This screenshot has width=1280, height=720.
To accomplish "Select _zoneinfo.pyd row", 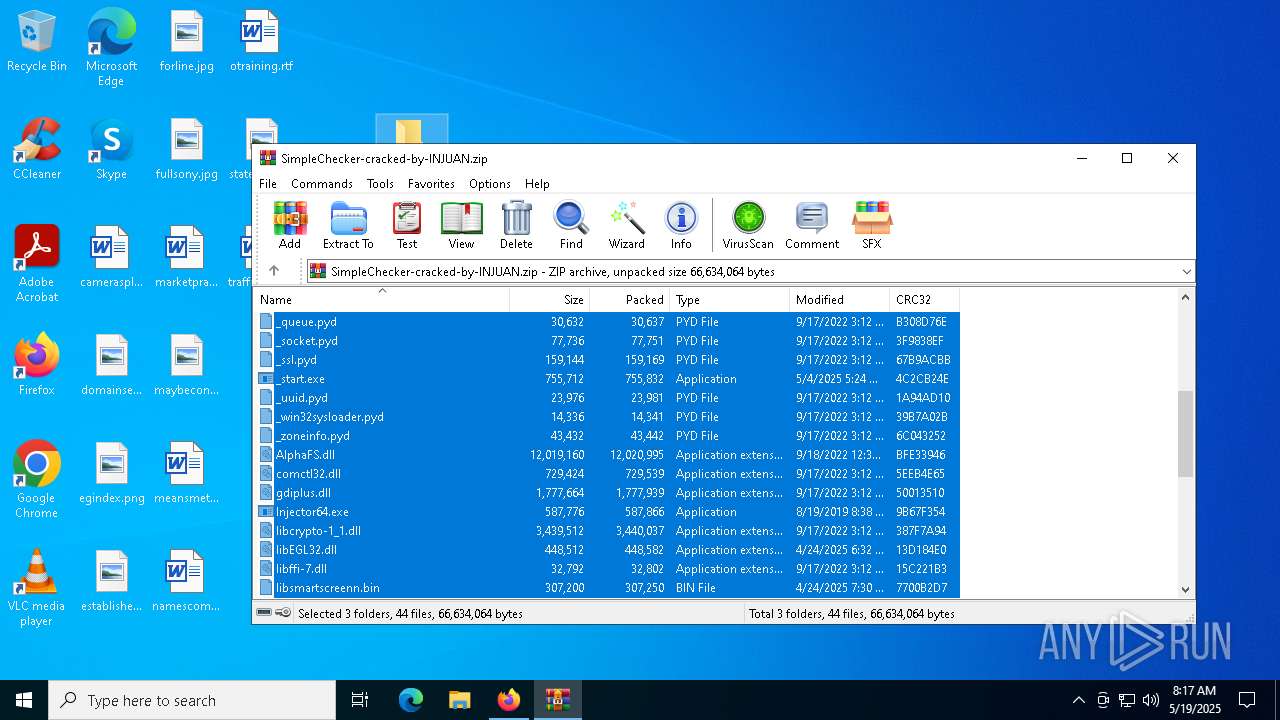I will pos(607,436).
